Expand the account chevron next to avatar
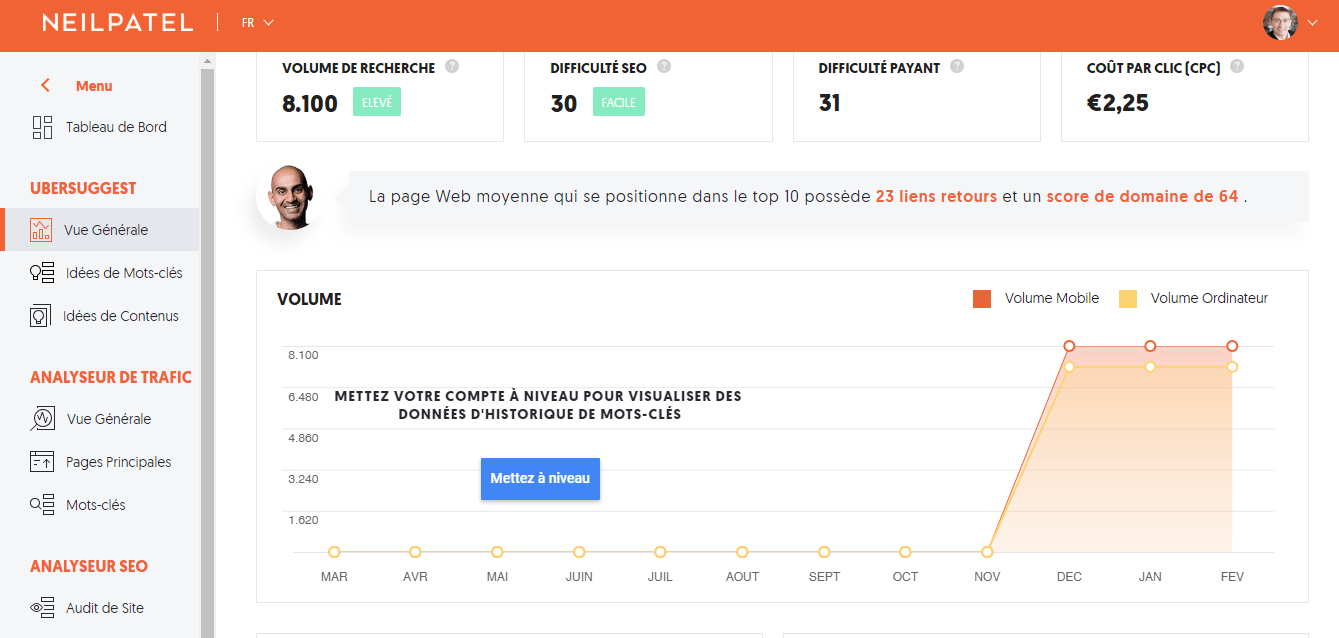Screen dimensions: 1339x638 click(1312, 23)
